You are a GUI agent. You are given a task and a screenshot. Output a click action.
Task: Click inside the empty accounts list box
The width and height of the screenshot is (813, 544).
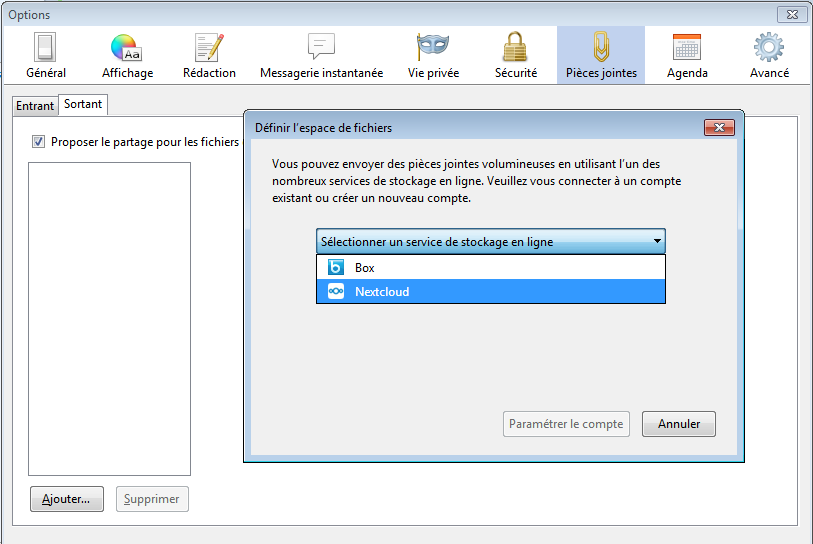point(109,318)
